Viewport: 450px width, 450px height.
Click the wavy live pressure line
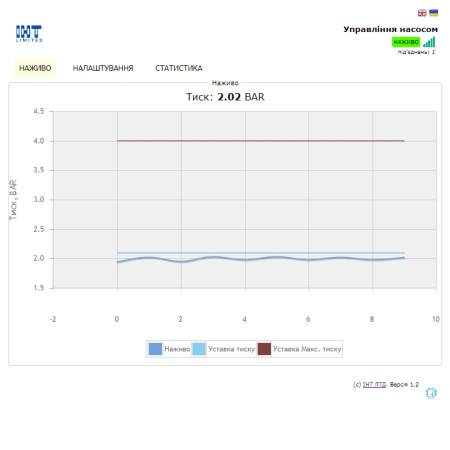pyautogui.click(x=261, y=258)
